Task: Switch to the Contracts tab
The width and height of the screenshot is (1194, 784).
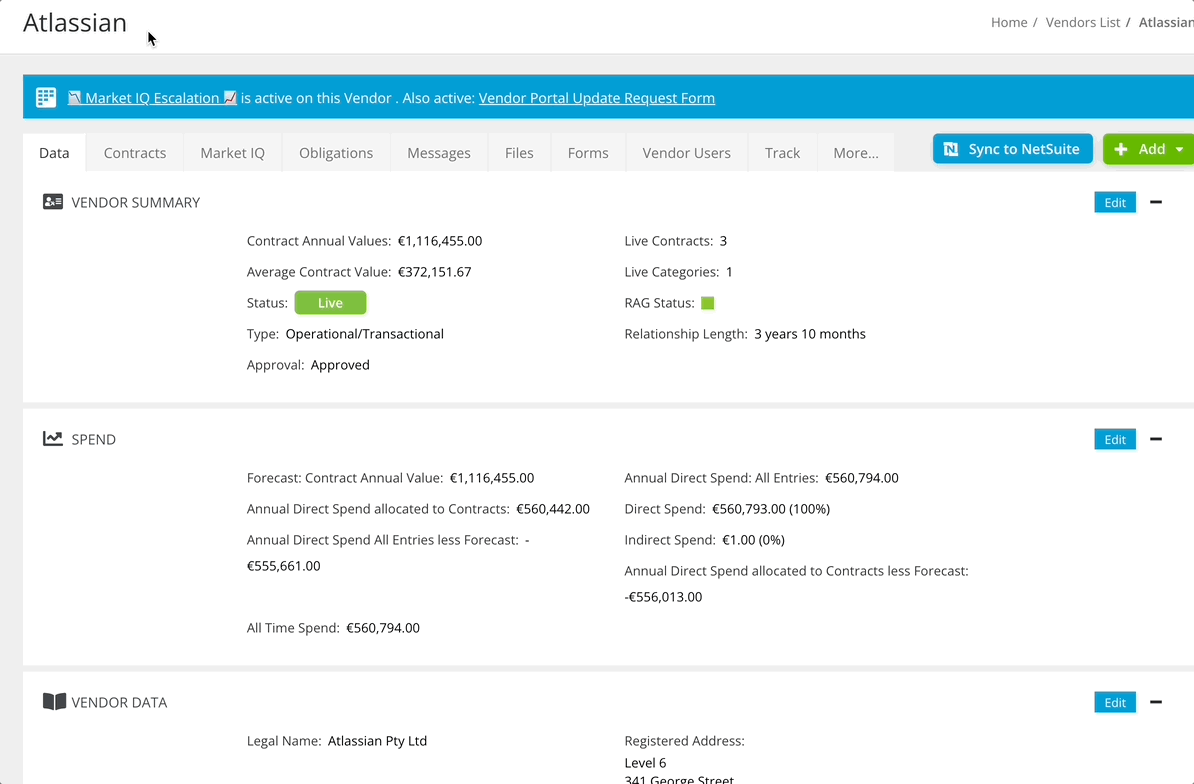Action: [135, 153]
